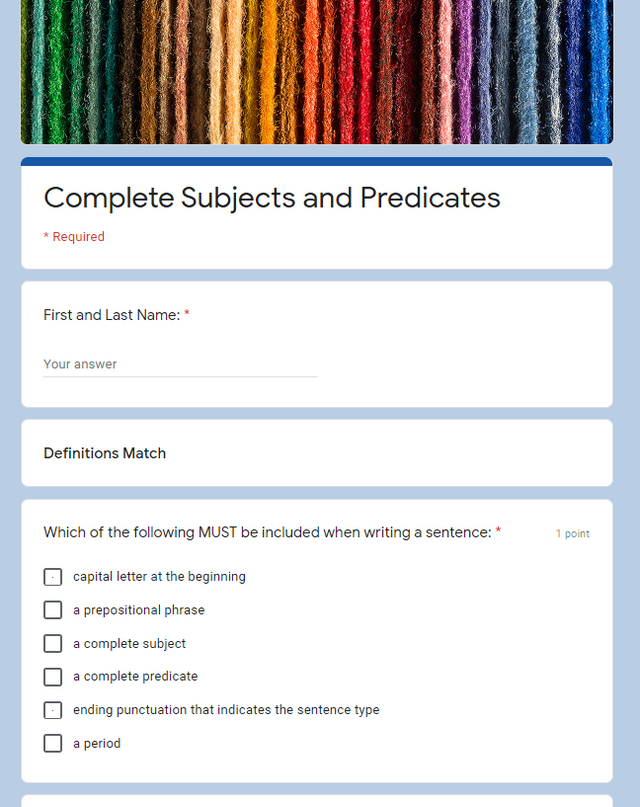This screenshot has height=807, width=640.
Task: Select the "a complete subject" checkbox
Action: coord(52,643)
